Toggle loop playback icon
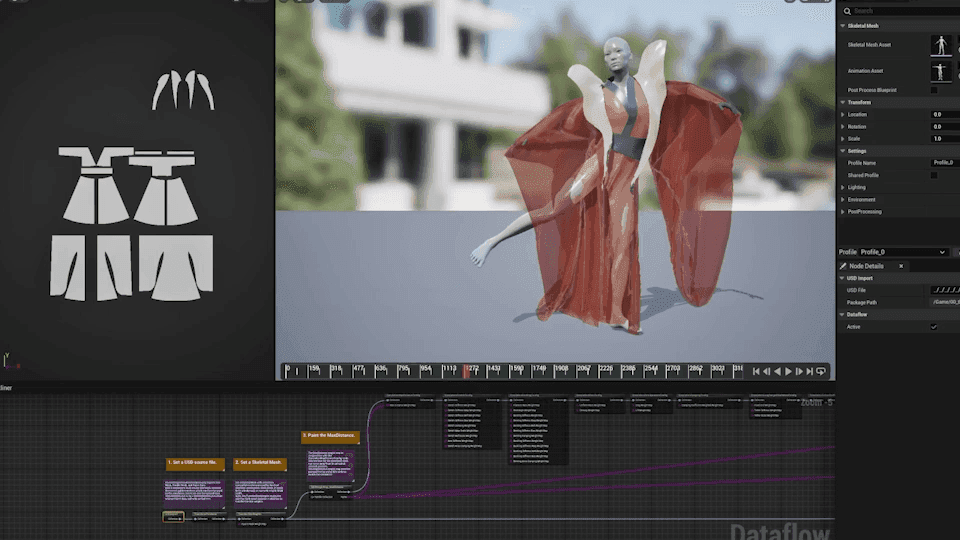This screenshot has width=960, height=540. coord(821,372)
